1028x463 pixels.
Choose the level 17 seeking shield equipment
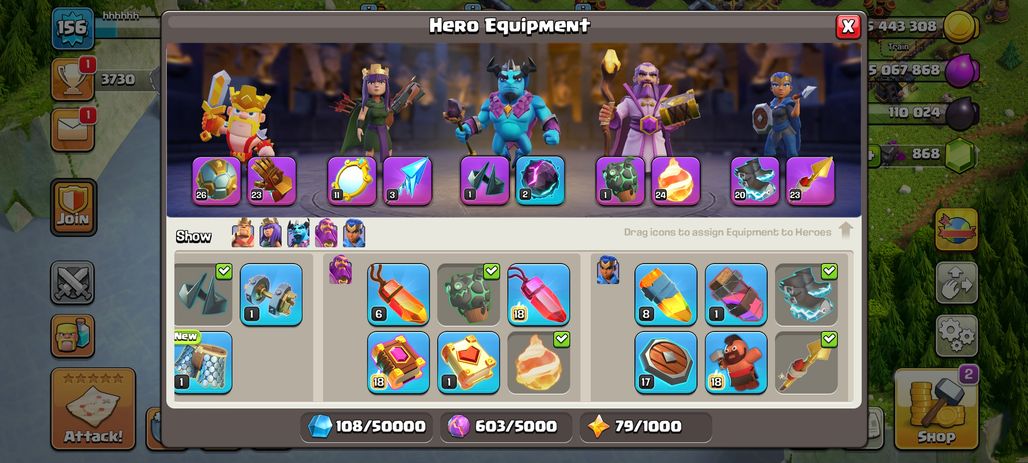coord(665,363)
